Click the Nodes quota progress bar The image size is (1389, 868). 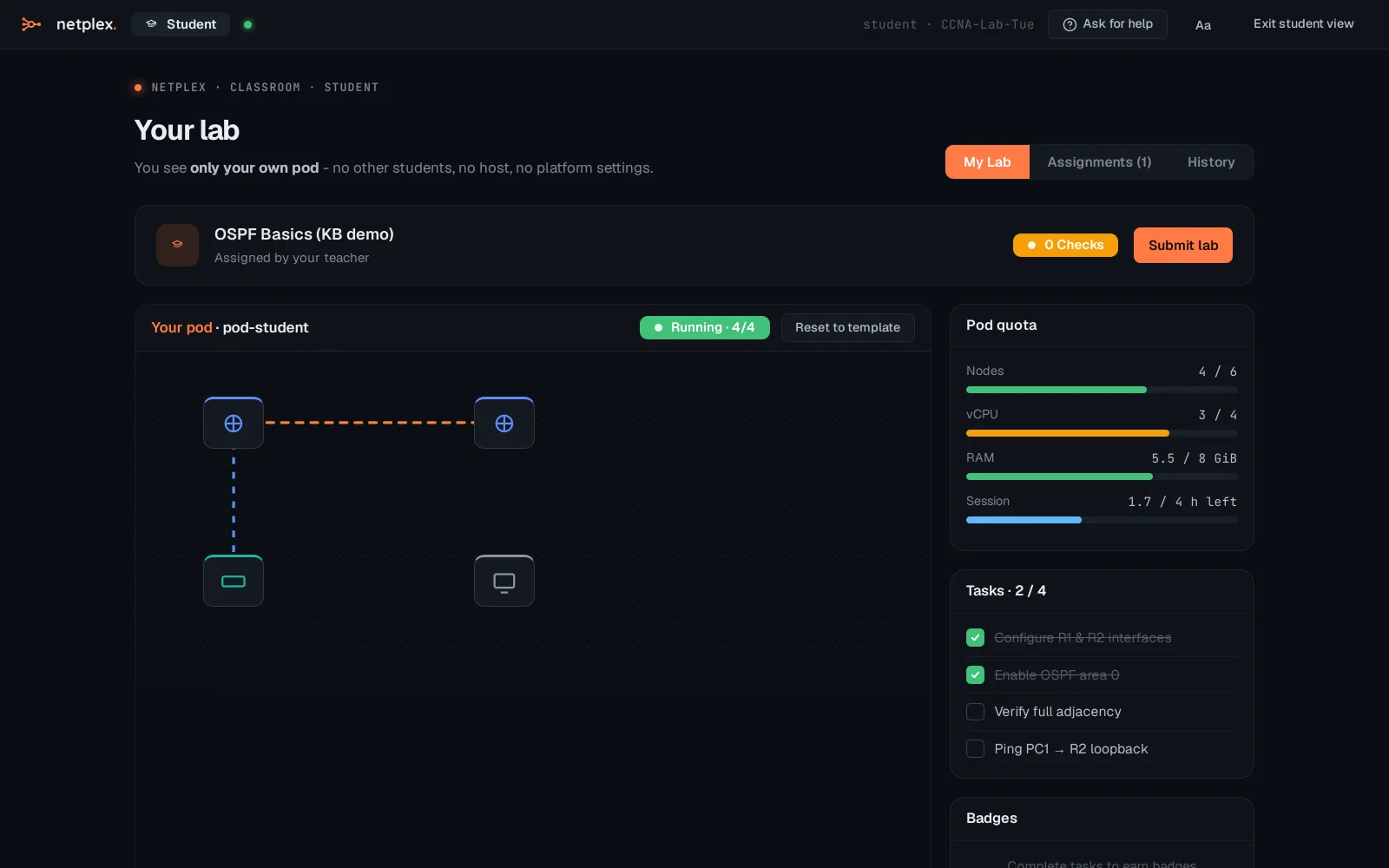pyautogui.click(x=1102, y=390)
